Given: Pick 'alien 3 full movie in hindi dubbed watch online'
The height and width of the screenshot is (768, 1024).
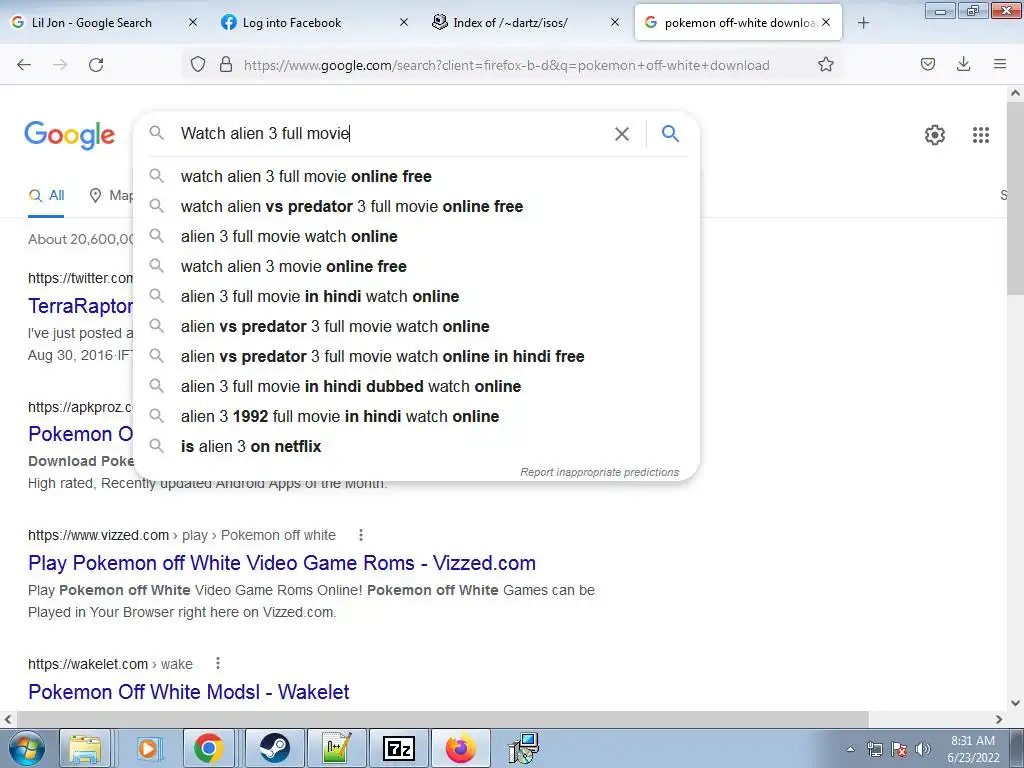Looking at the screenshot, I should 417,387.
